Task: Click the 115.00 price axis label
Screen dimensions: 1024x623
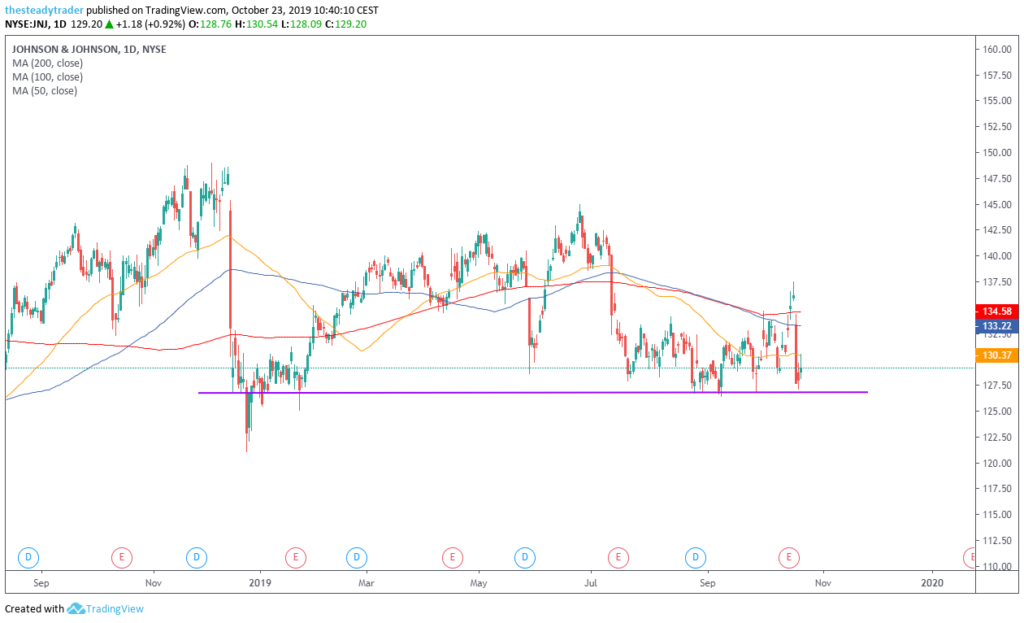Action: pos(997,515)
